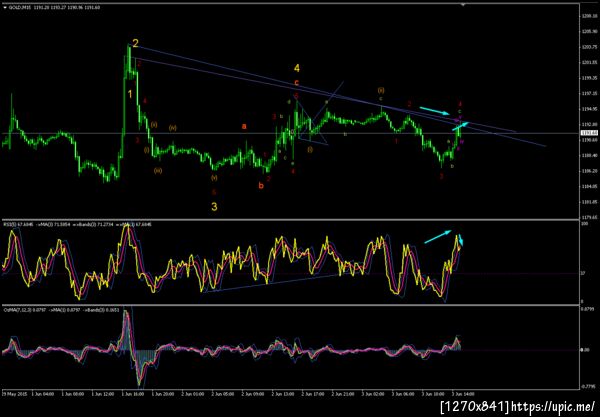Image resolution: width=600 pixels, height=417 pixels.
Task: Click the '3 Jun 14:00' time axis label
Action: coord(463,394)
